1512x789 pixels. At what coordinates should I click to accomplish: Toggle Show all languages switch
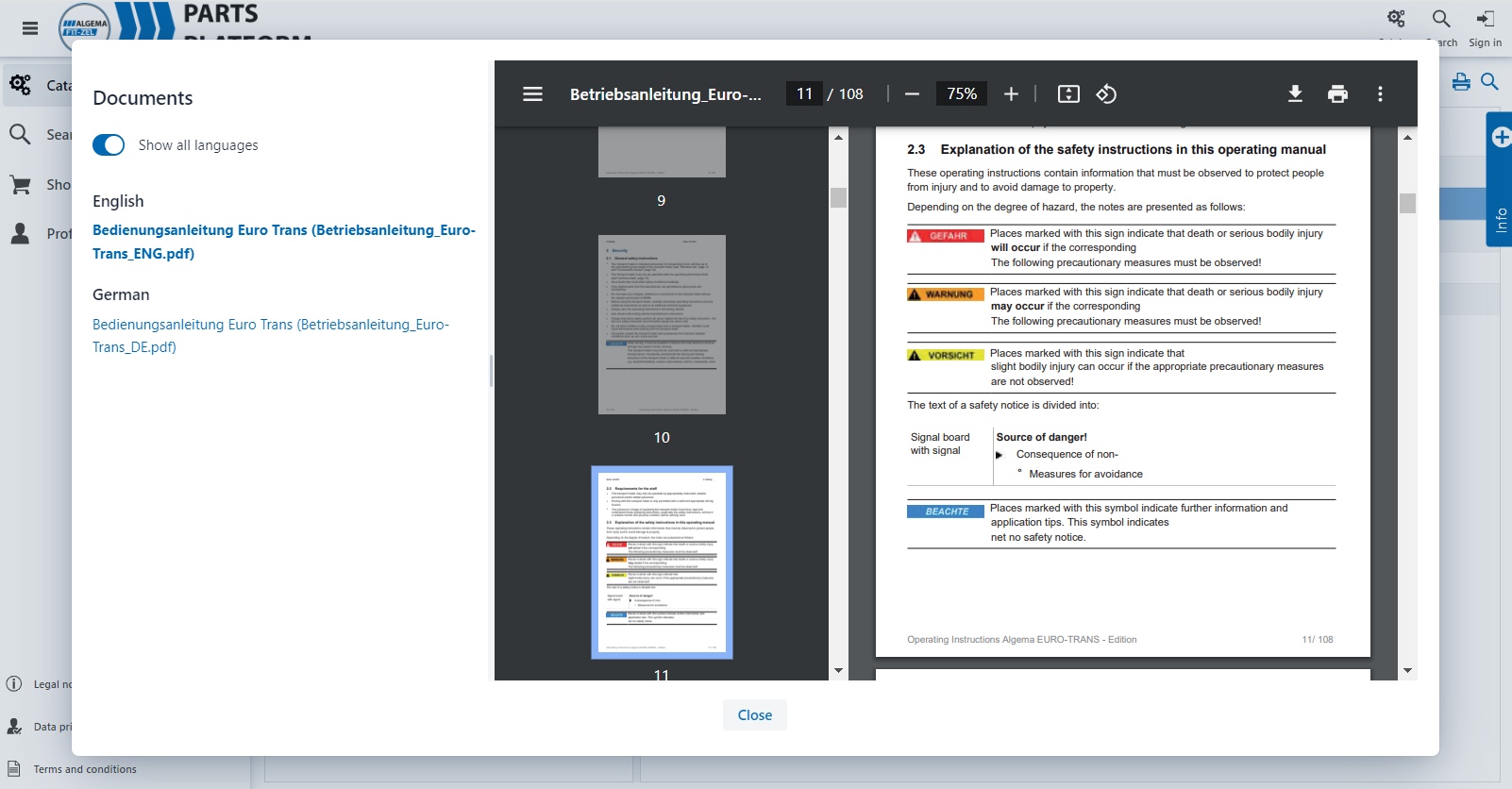109,144
